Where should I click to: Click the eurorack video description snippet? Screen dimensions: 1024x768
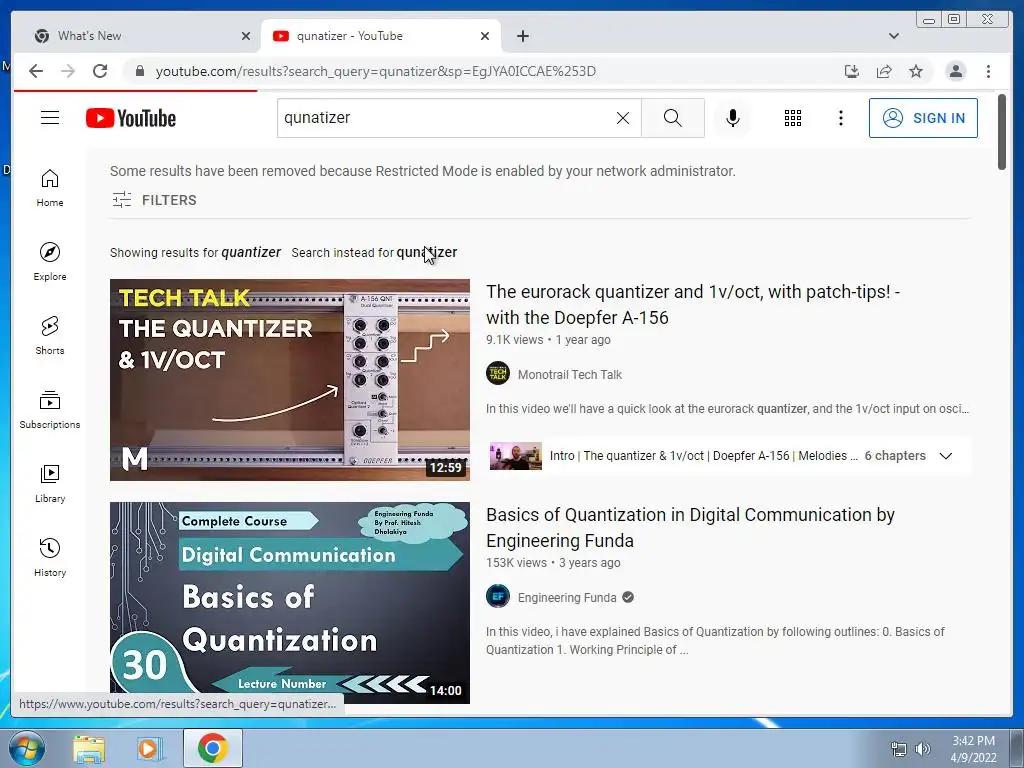[x=728, y=409]
